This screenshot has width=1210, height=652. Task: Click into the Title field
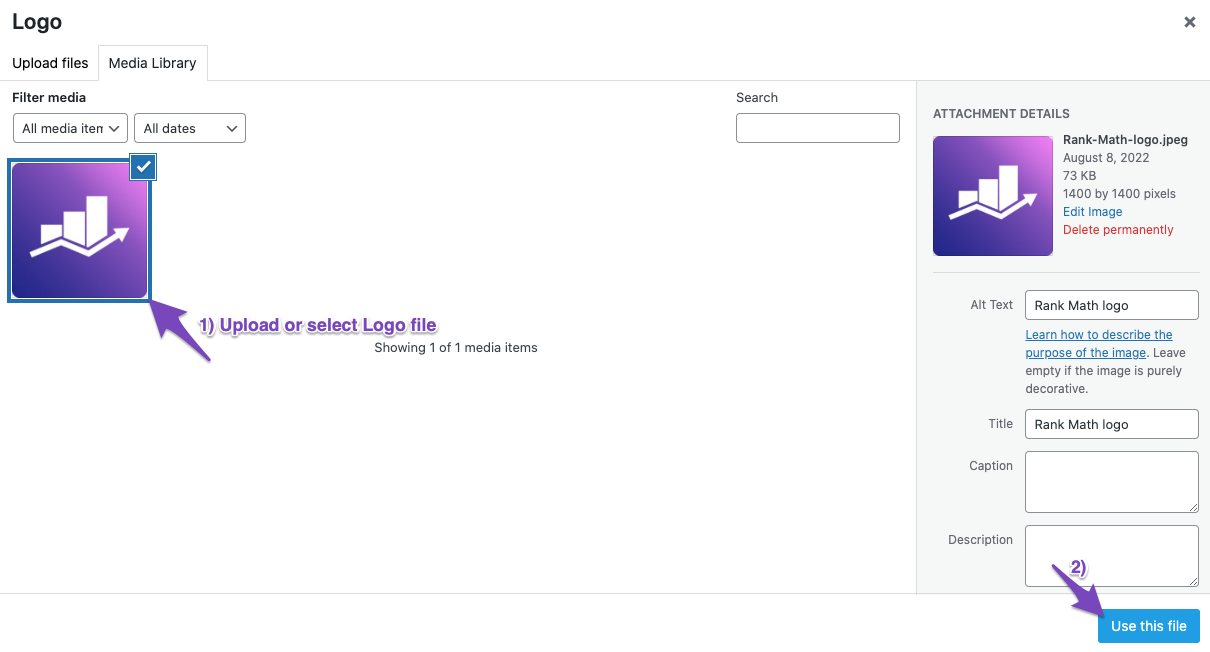click(1112, 424)
